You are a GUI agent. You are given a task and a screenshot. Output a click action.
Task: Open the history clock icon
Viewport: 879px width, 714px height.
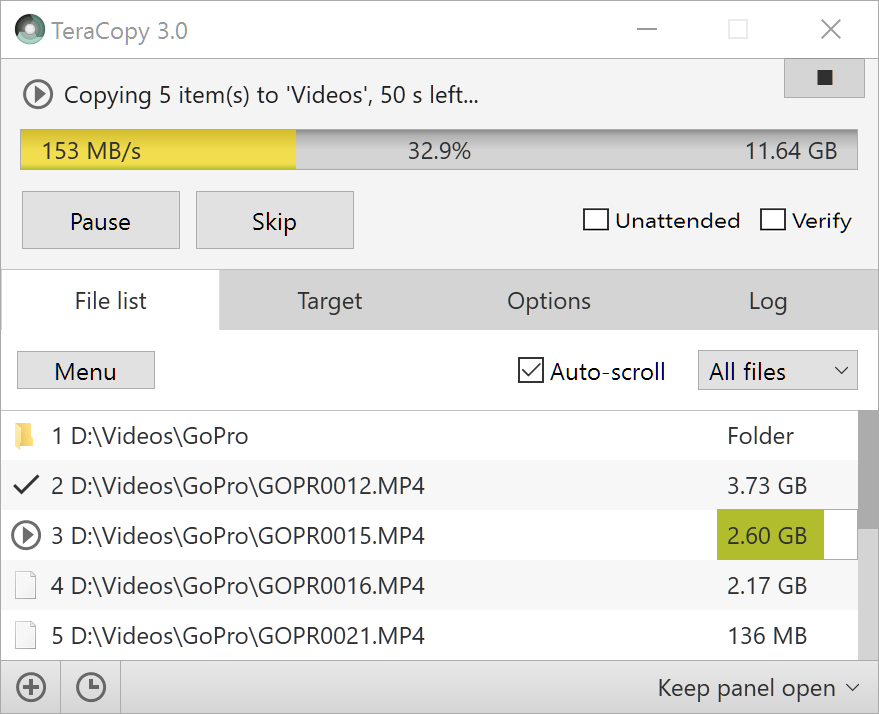[90, 687]
